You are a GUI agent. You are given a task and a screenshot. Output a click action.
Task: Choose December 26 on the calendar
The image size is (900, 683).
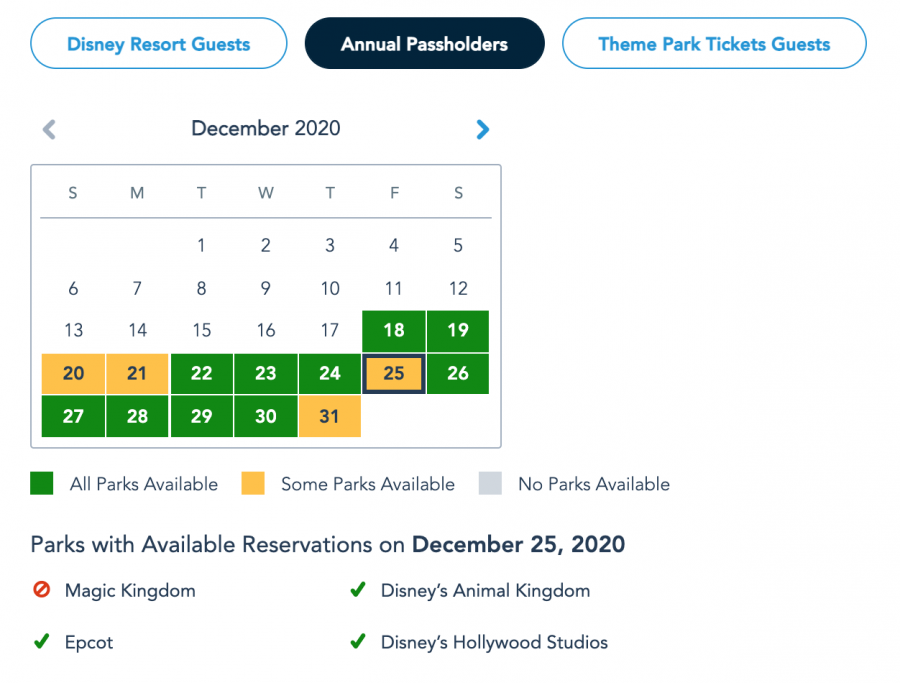(x=458, y=373)
